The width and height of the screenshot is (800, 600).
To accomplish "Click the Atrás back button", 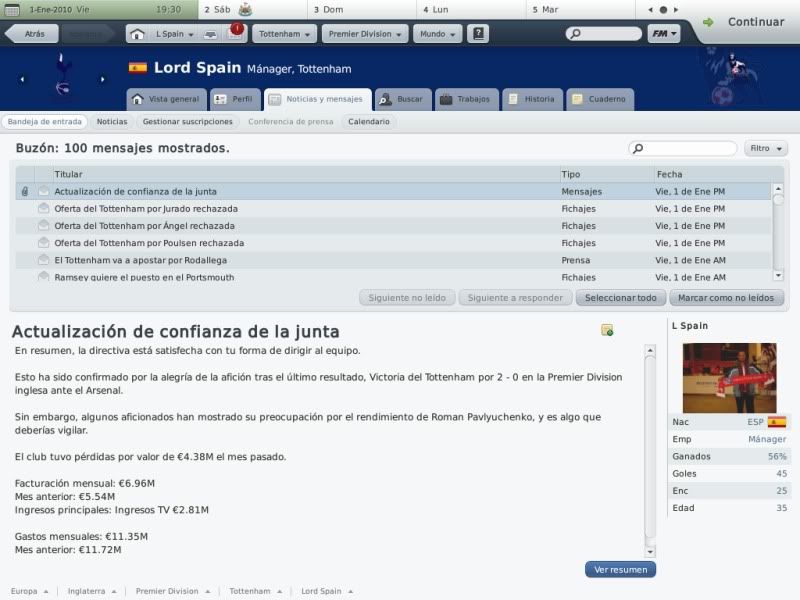I will tap(32, 34).
